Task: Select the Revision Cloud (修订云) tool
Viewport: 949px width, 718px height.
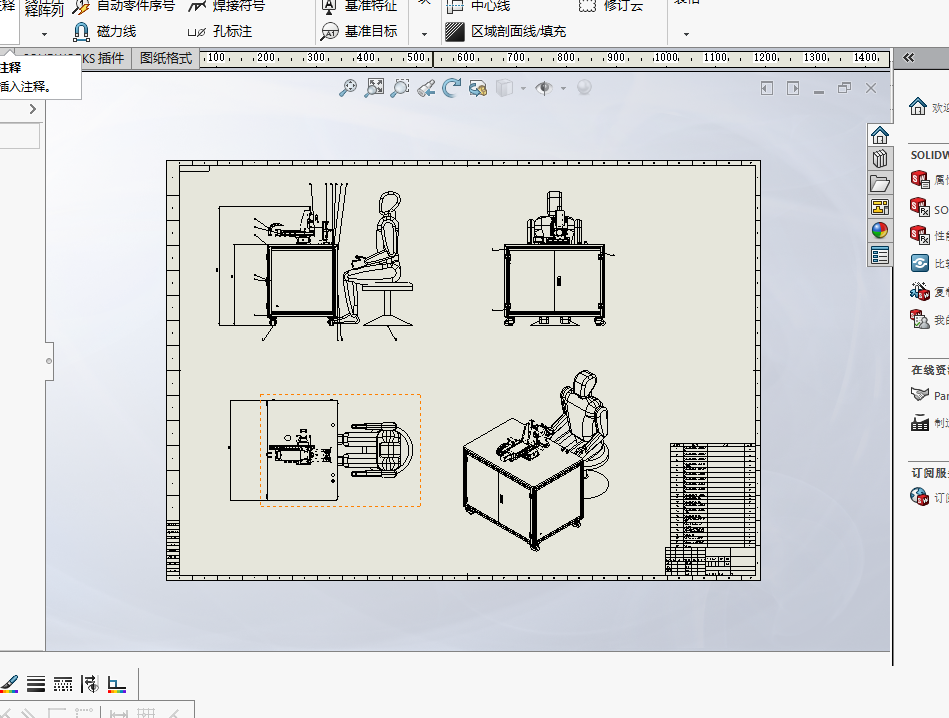Action: point(611,6)
